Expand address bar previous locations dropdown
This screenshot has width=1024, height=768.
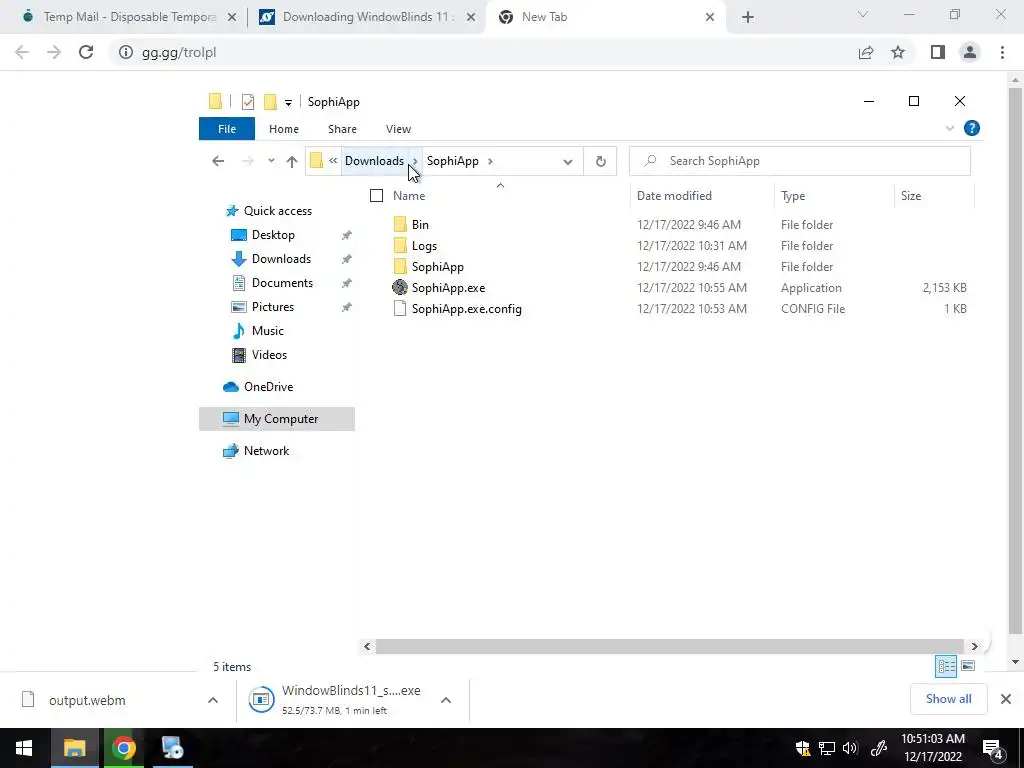[x=568, y=161]
